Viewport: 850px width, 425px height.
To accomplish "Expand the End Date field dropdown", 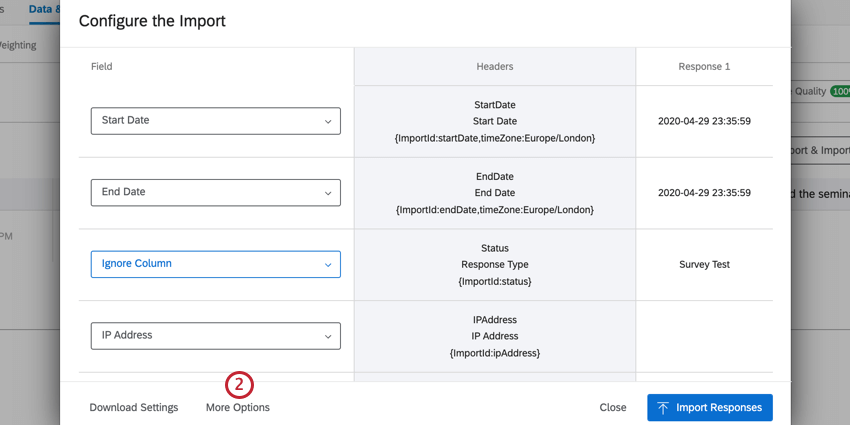I will tap(215, 193).
